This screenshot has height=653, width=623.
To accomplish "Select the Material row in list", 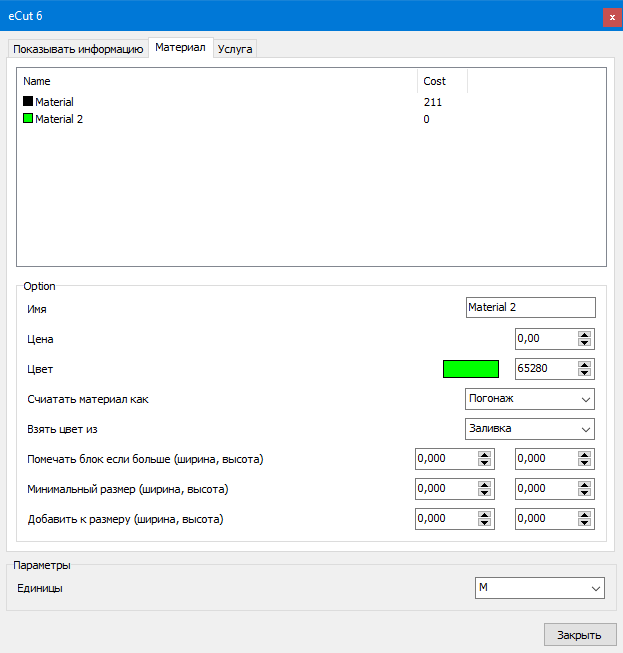I will 54,102.
